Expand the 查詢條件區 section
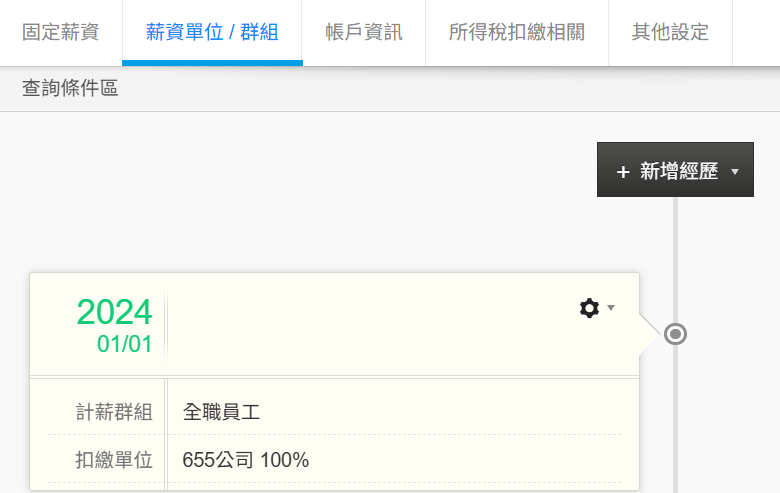The width and height of the screenshot is (780, 493). click(x=70, y=89)
